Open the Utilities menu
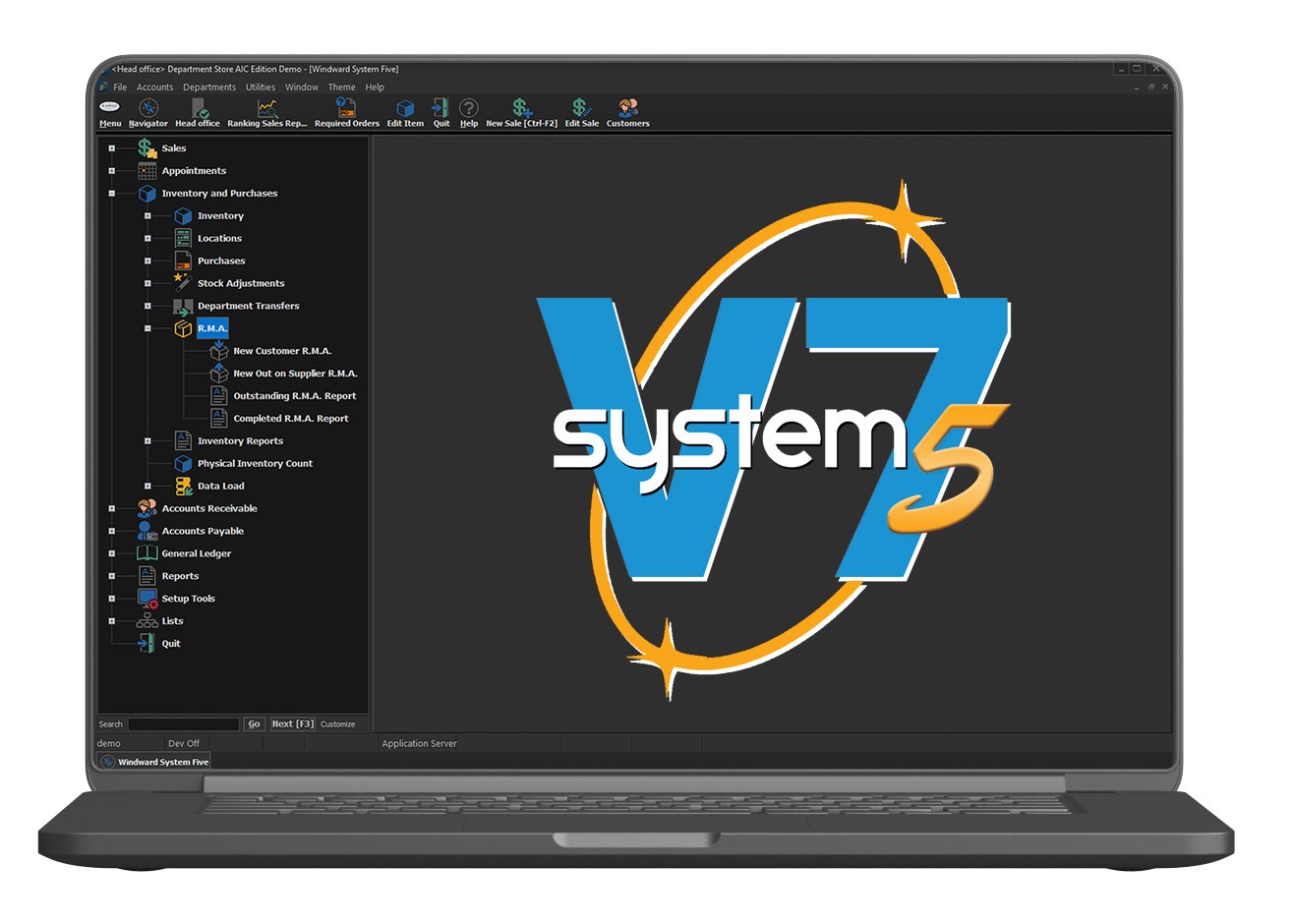Viewport: 1293px width, 924px height. [x=260, y=87]
